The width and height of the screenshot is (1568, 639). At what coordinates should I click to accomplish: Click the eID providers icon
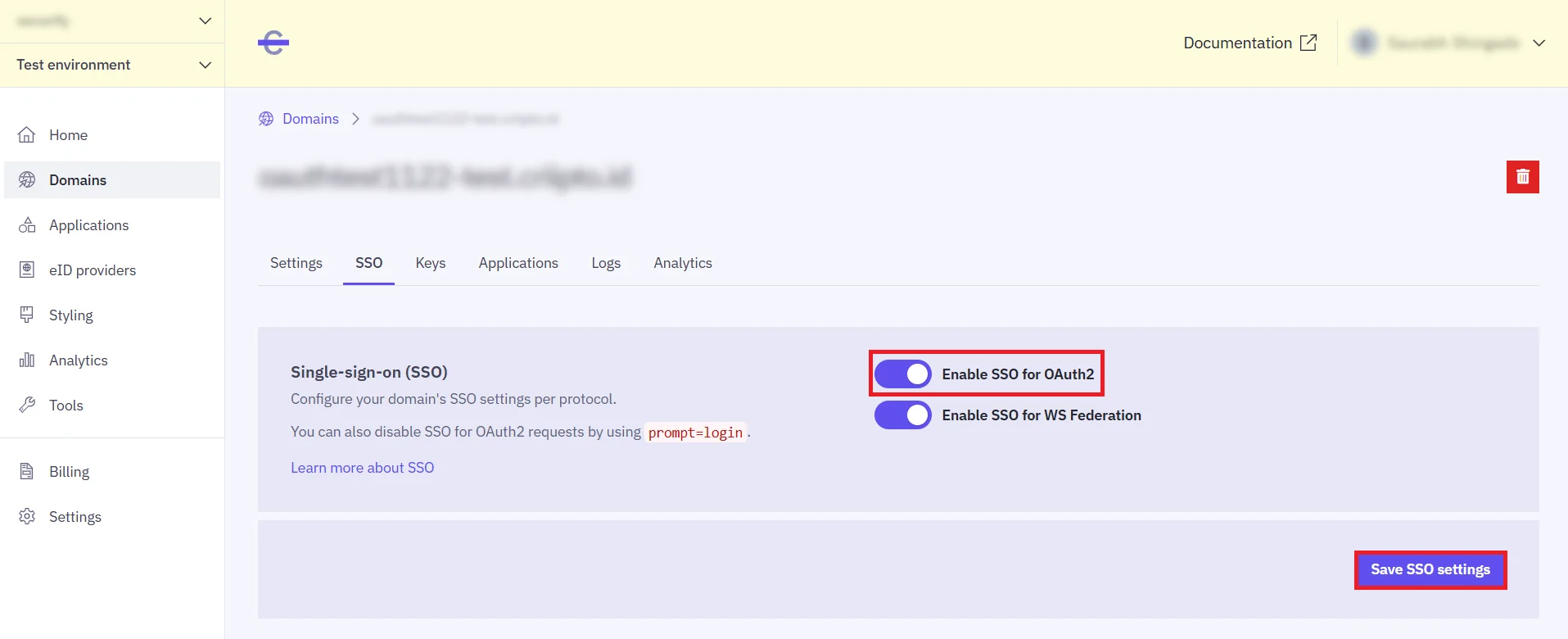pos(27,270)
